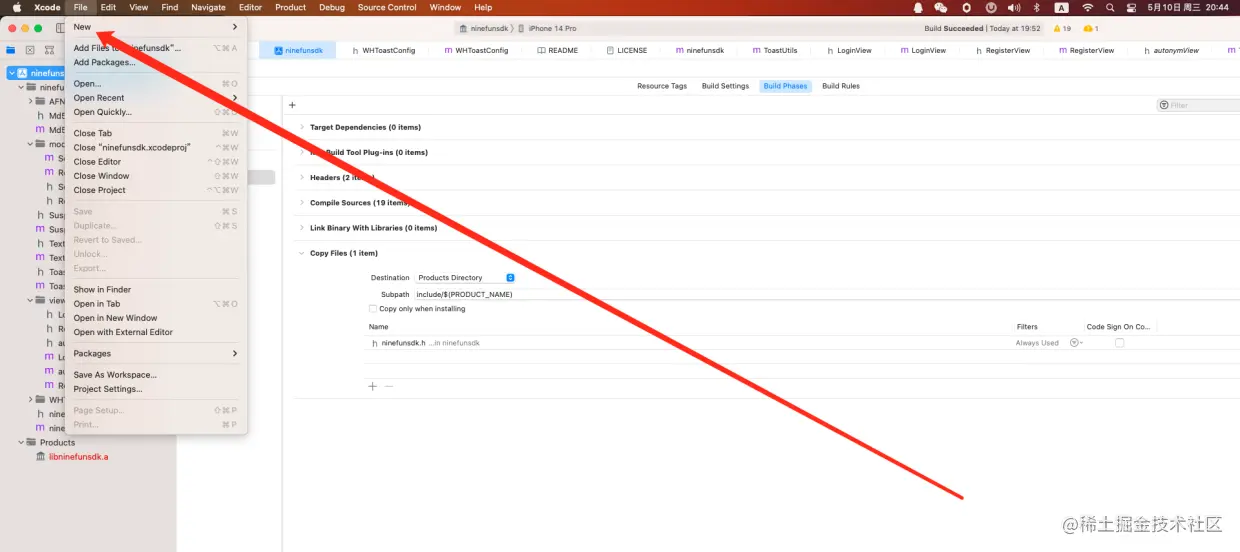Switch to the Build Settings tab
The image size is (1240, 552).
click(725, 86)
